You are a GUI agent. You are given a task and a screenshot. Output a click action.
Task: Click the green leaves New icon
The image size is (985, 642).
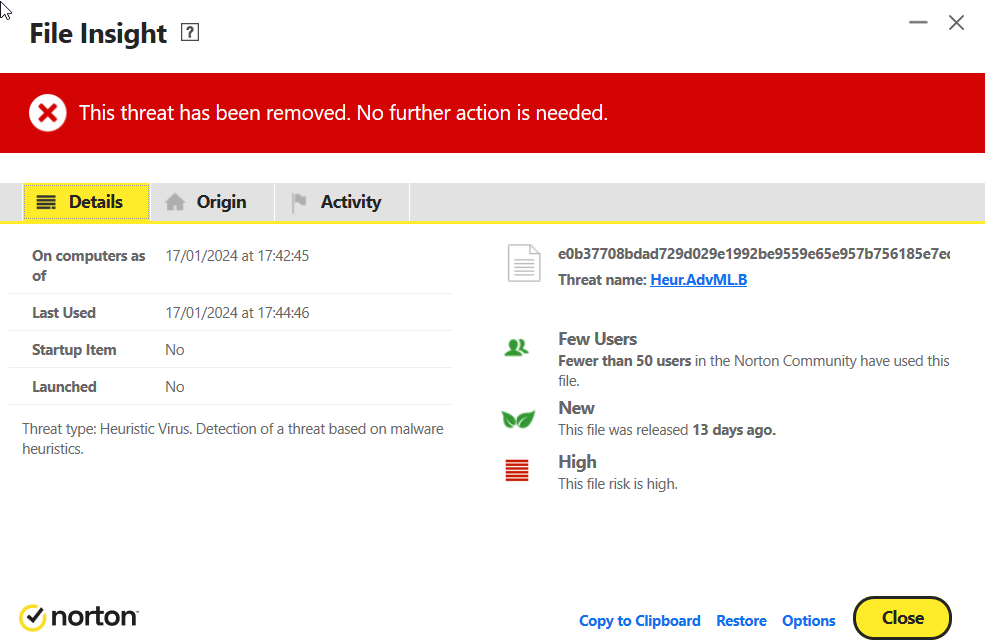coord(517,419)
